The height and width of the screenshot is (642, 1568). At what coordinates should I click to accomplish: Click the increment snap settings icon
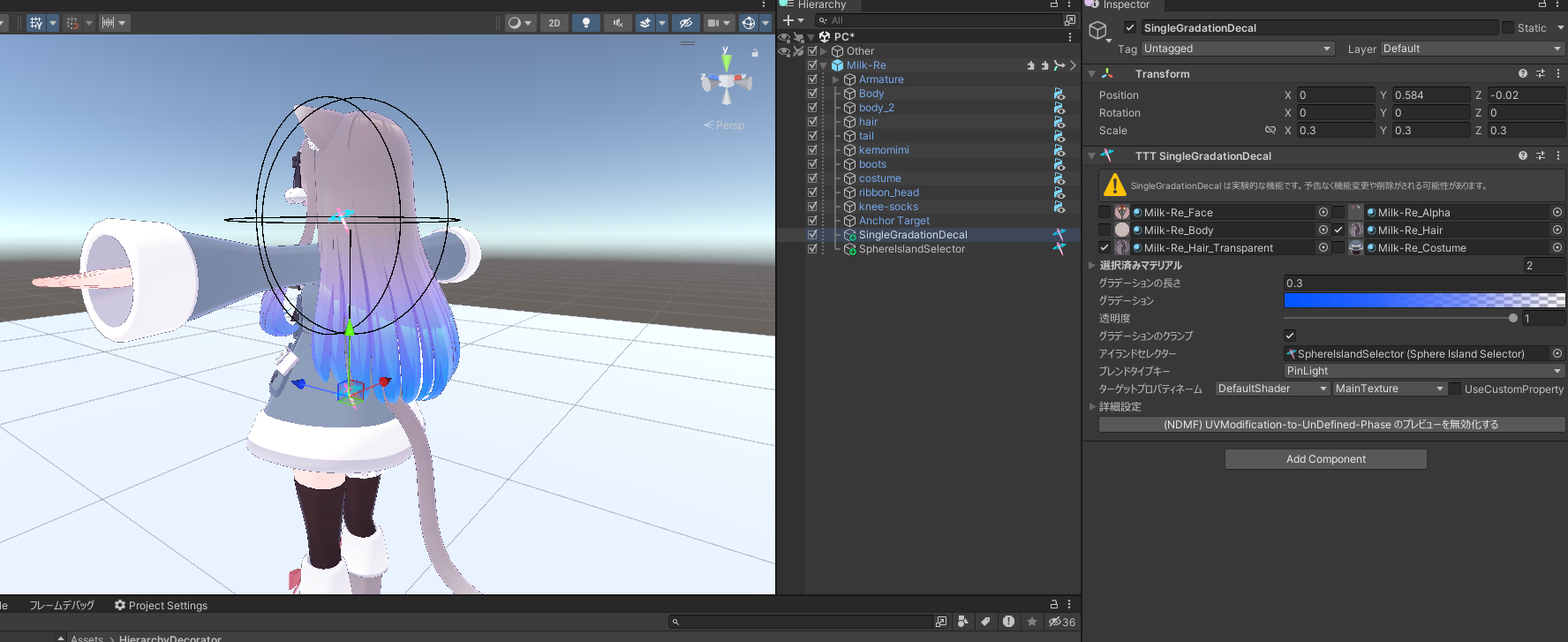coord(108,23)
